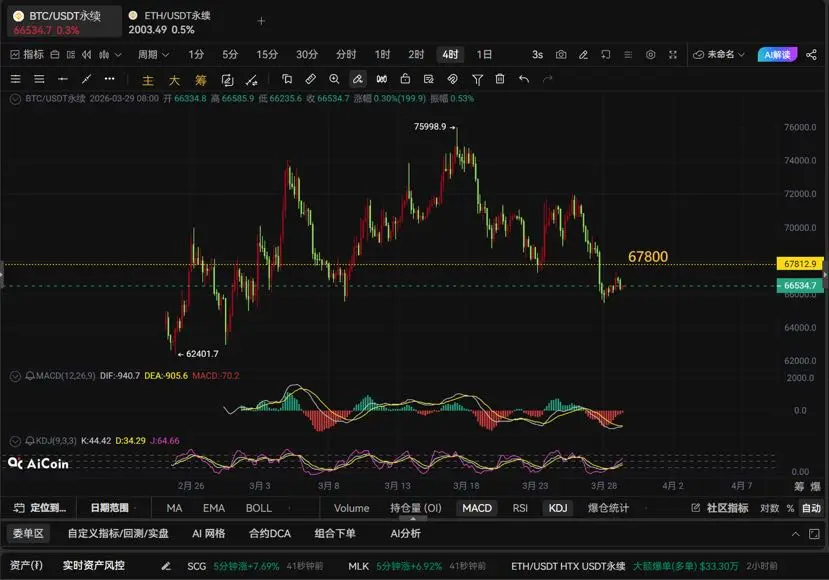
Task: Click the zoom-in magnifier tool
Action: click(x=334, y=79)
